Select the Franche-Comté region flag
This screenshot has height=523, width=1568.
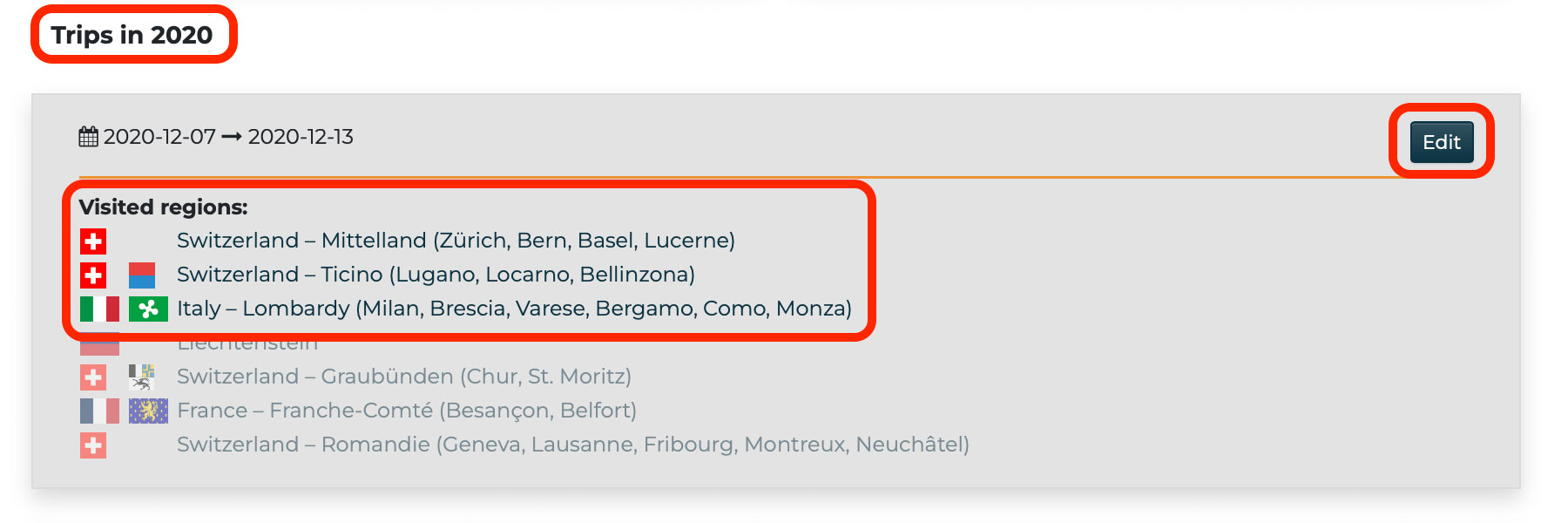(x=148, y=411)
